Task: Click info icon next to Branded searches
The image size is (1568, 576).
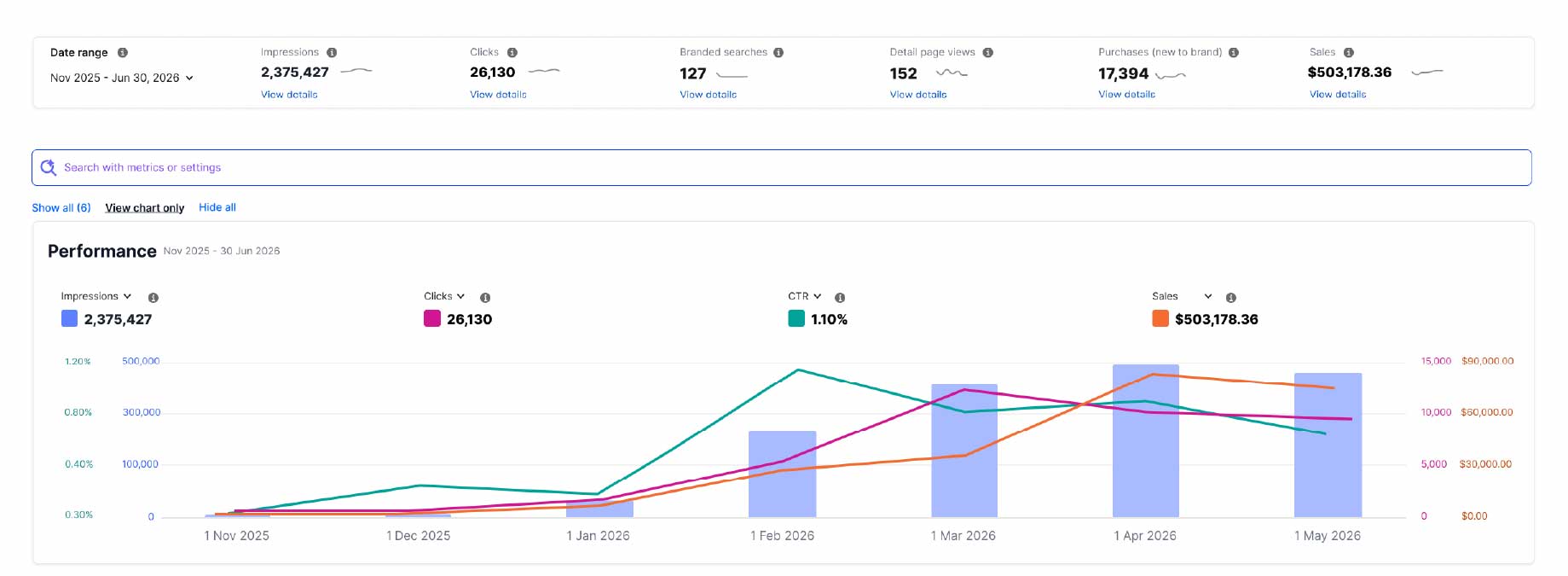Action: coord(778,53)
